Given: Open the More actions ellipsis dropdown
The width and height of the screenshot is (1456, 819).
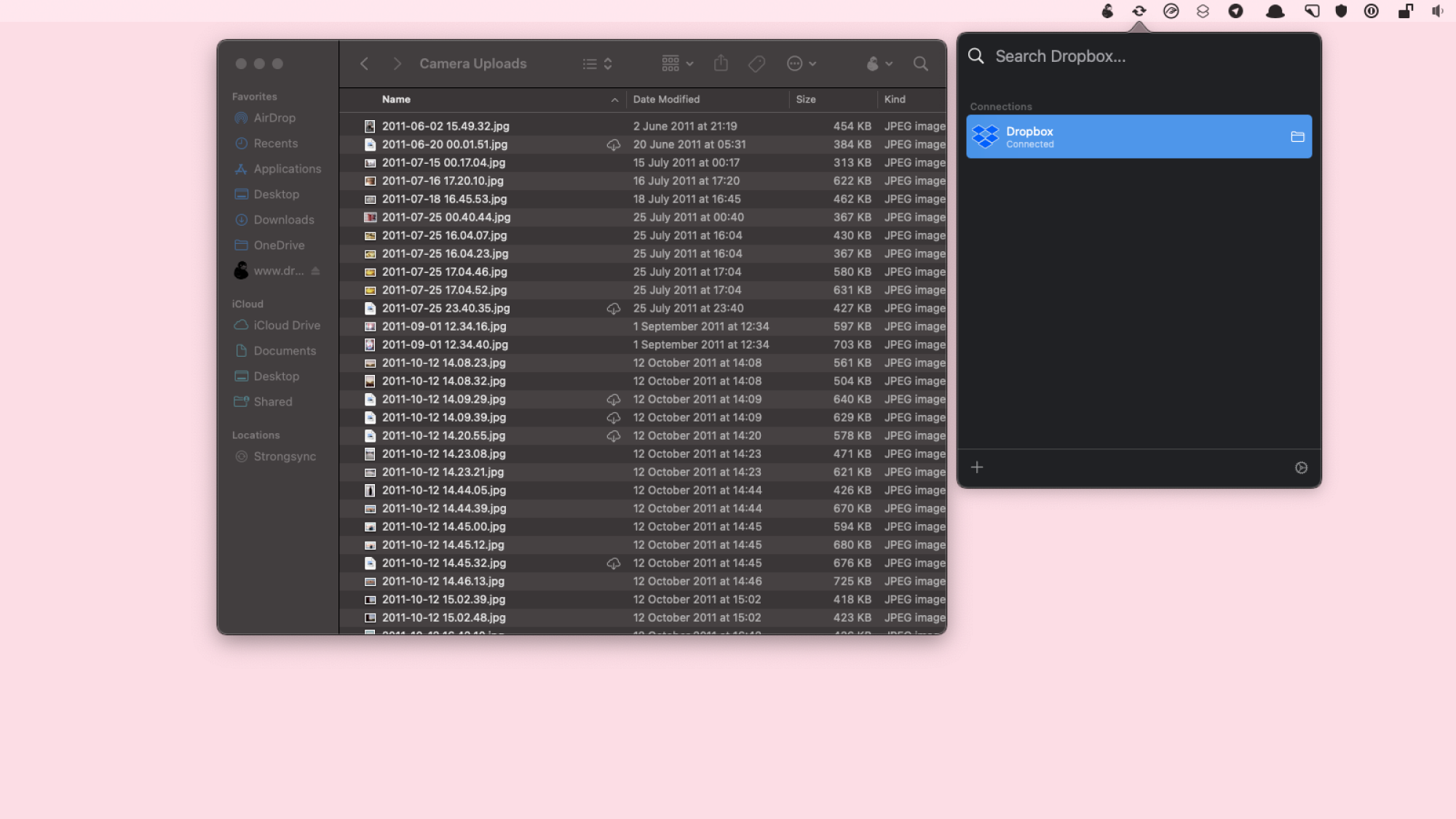Looking at the screenshot, I should click(x=802, y=64).
